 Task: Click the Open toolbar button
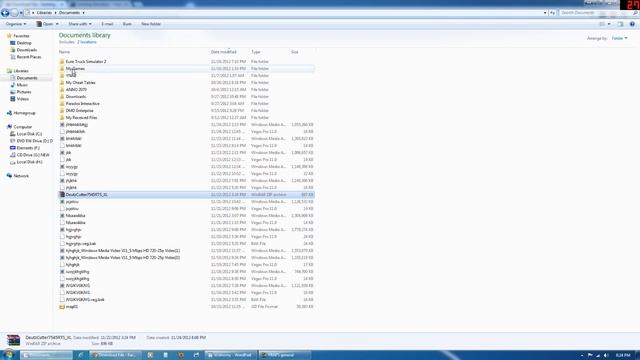(45, 24)
